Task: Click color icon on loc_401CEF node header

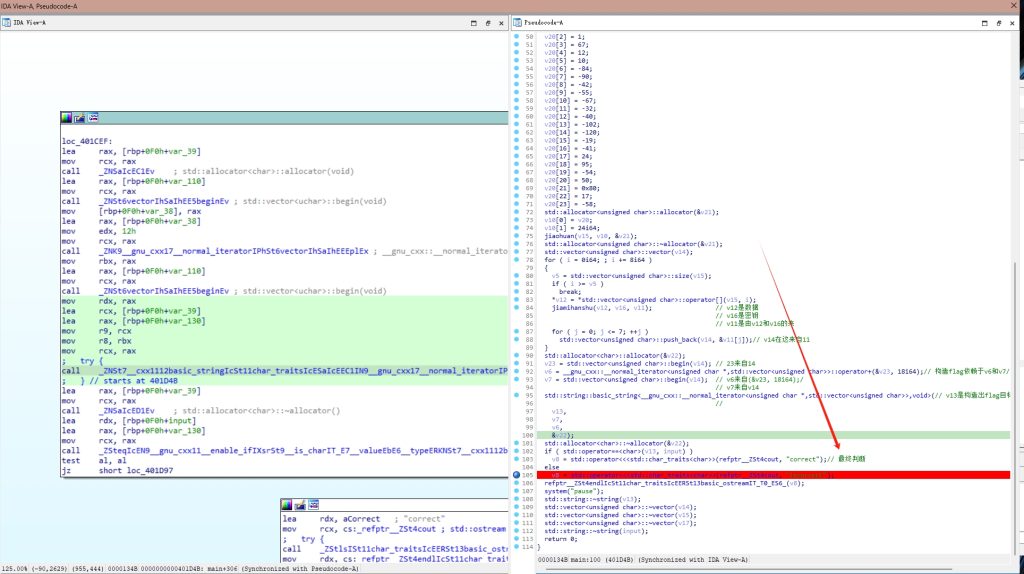Action: [67, 118]
